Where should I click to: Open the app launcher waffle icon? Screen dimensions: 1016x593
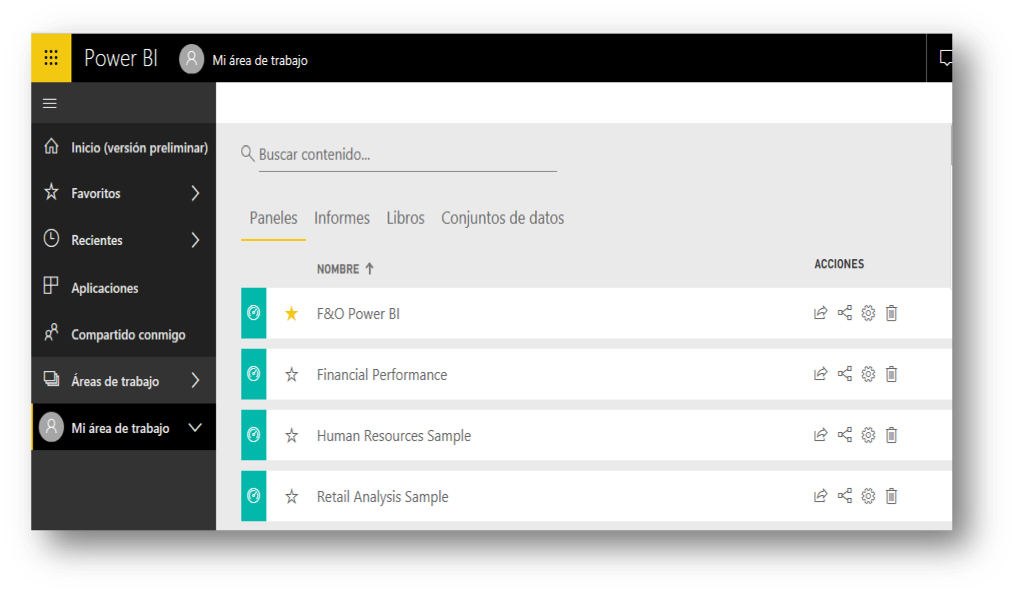pyautogui.click(x=51, y=58)
